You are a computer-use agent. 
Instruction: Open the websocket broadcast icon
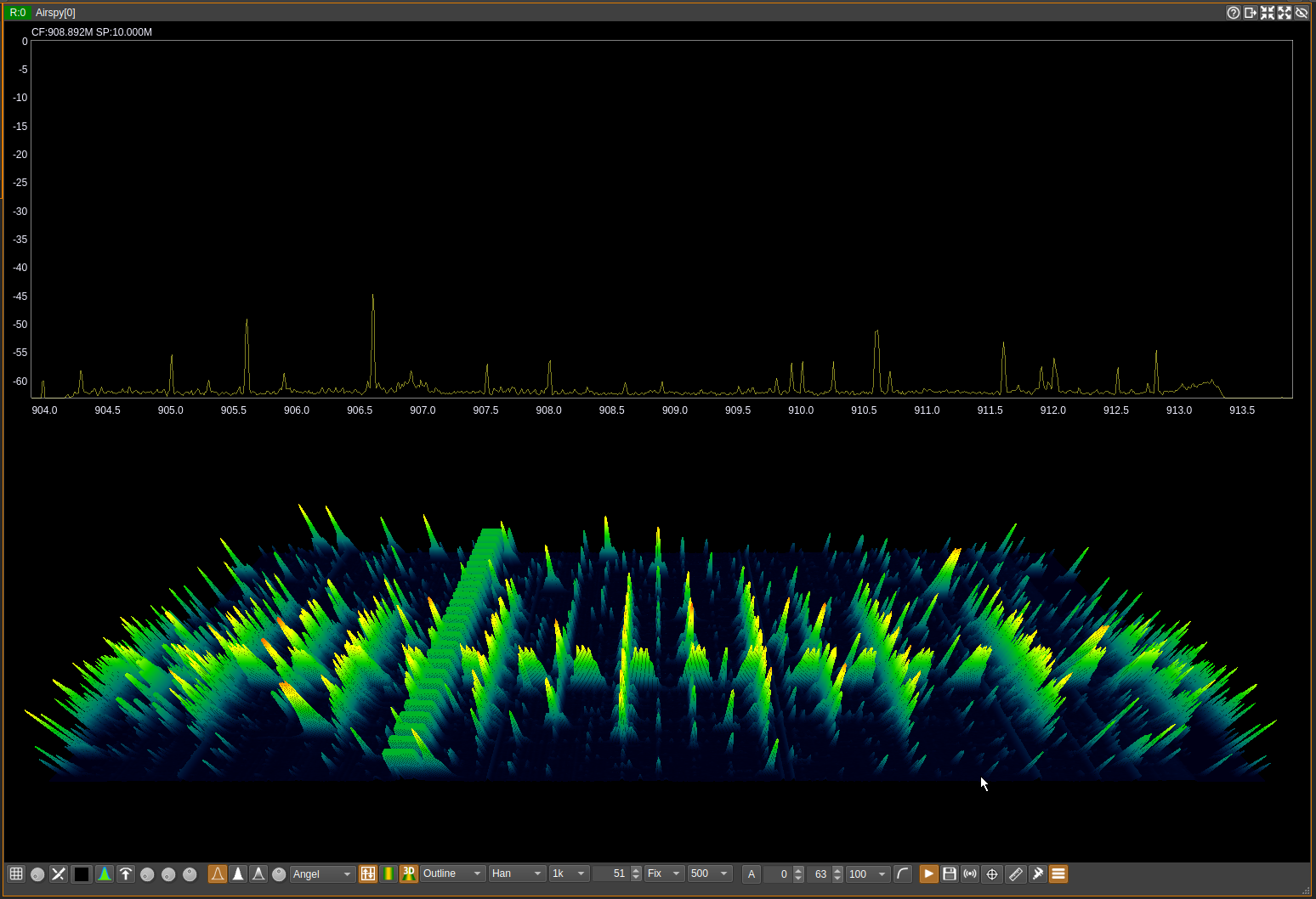click(970, 874)
